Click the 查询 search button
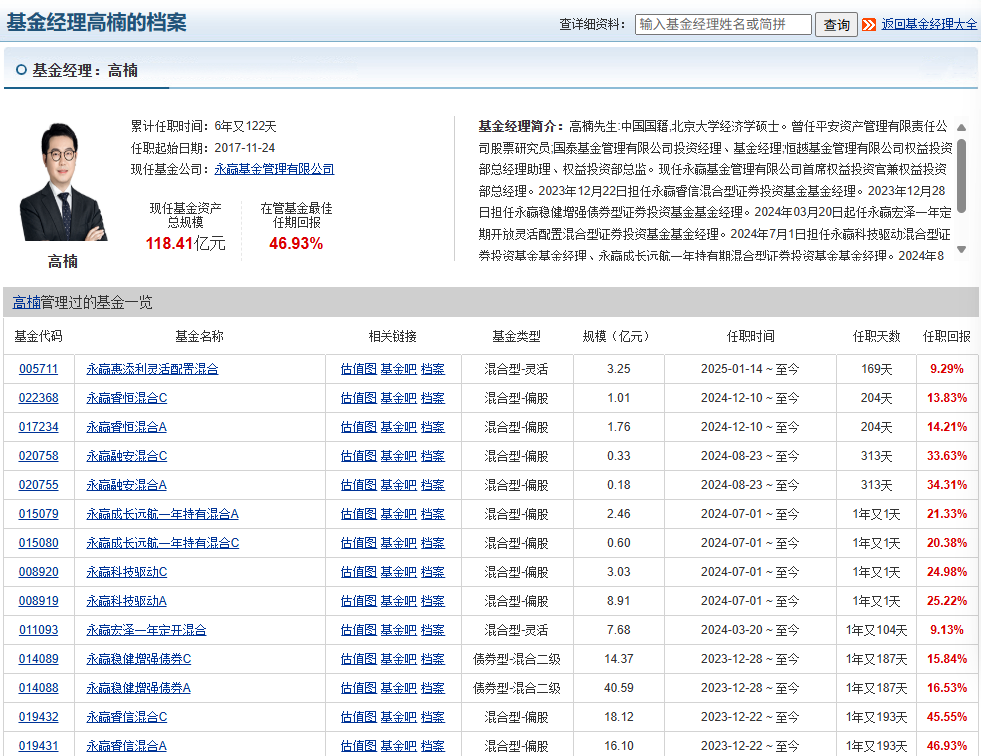Viewport: 981px width, 756px height. coord(836,24)
